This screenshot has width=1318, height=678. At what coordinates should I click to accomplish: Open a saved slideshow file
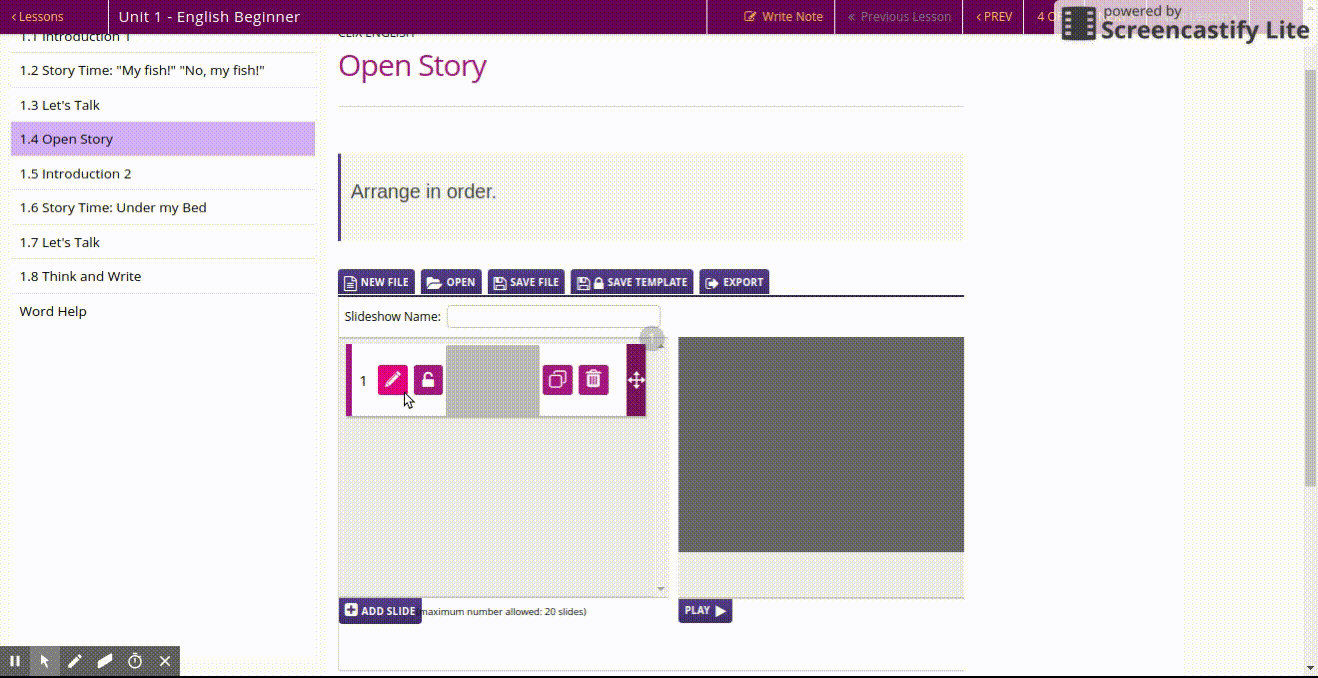[451, 282]
